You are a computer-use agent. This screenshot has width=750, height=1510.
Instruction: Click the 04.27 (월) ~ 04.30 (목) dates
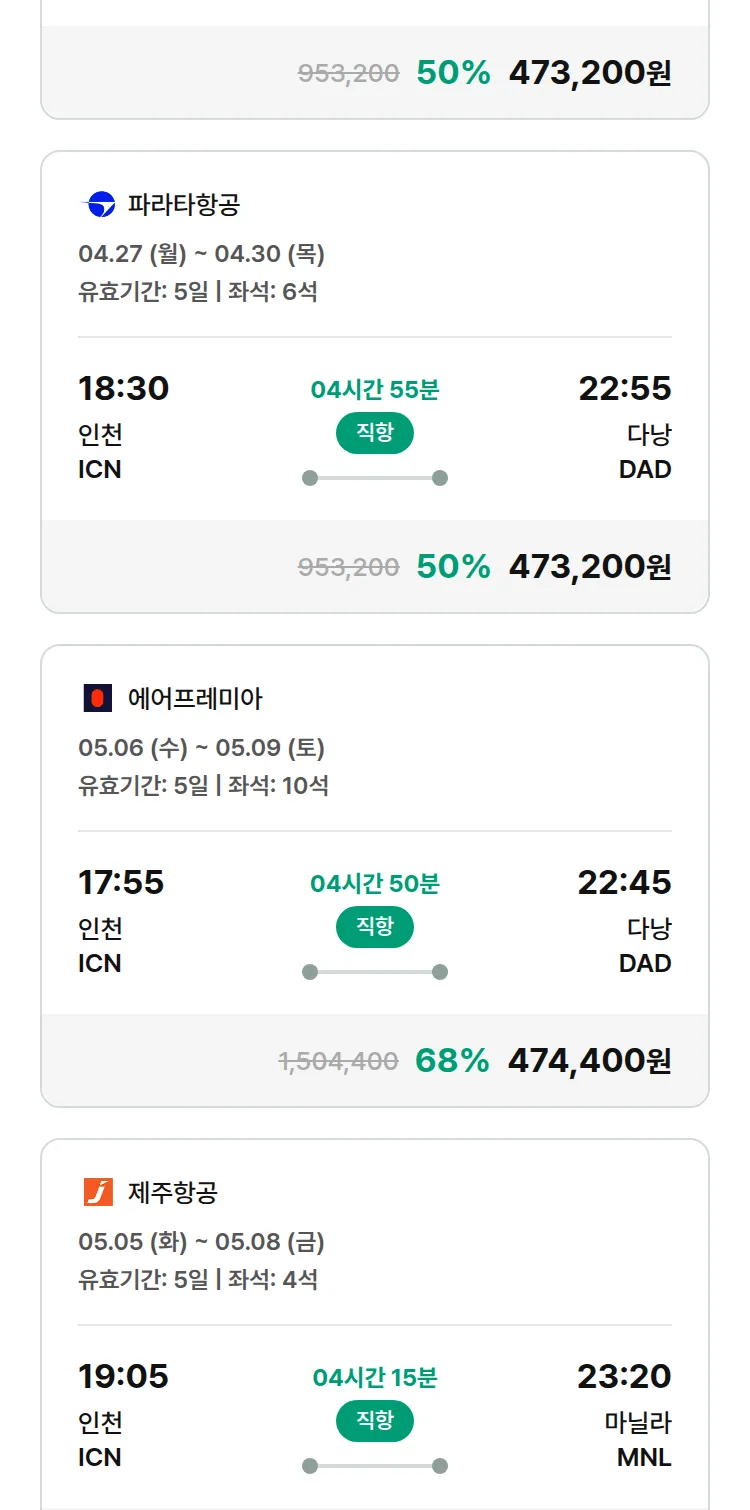coord(201,254)
